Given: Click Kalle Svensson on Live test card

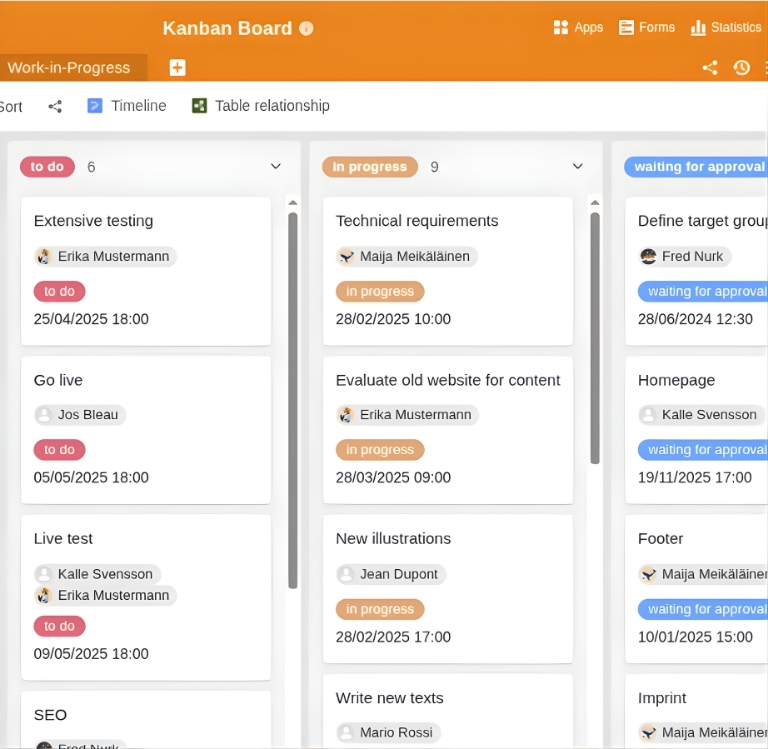Looking at the screenshot, I should coord(97,574).
